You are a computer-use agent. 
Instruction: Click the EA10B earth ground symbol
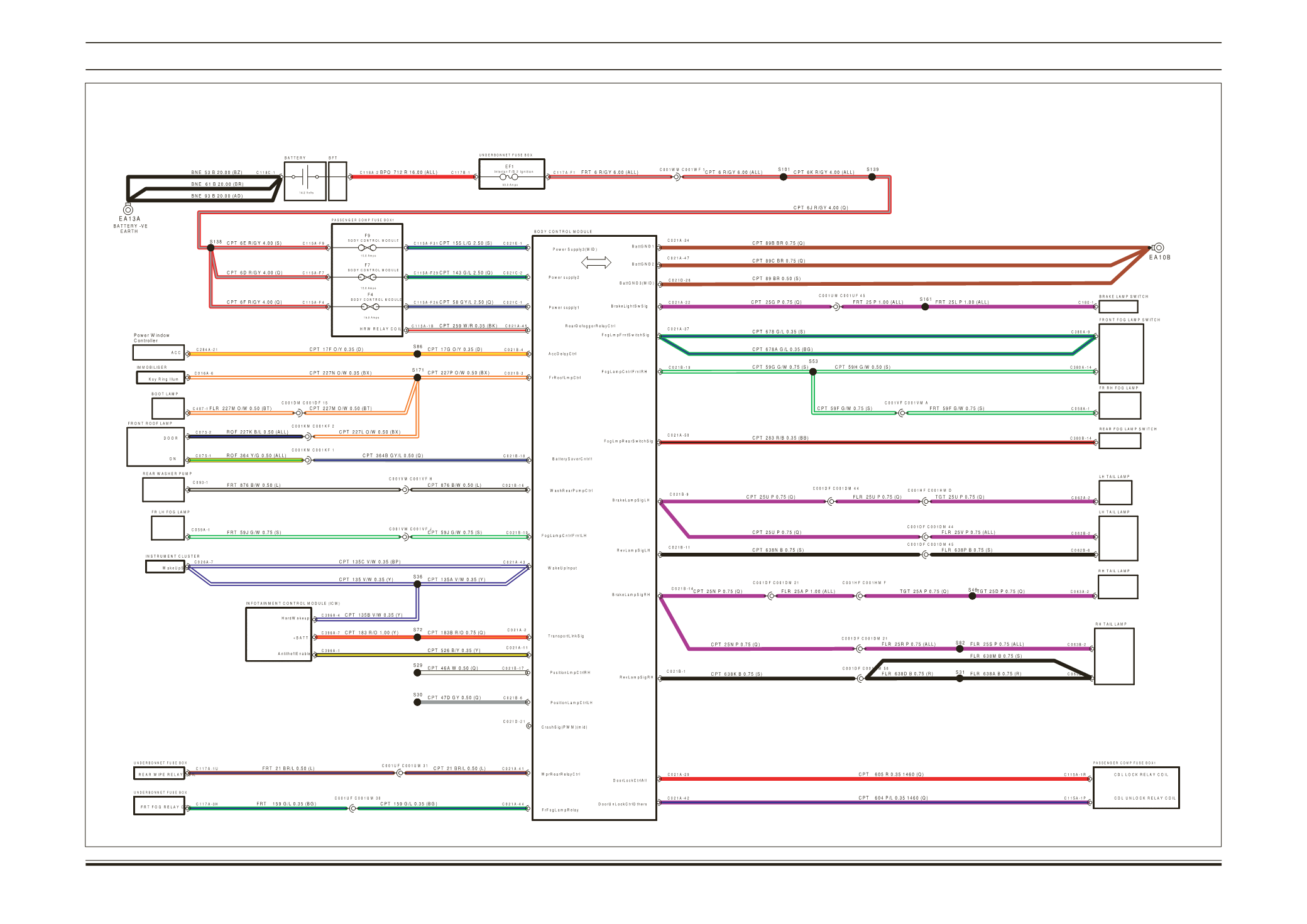point(1159,248)
